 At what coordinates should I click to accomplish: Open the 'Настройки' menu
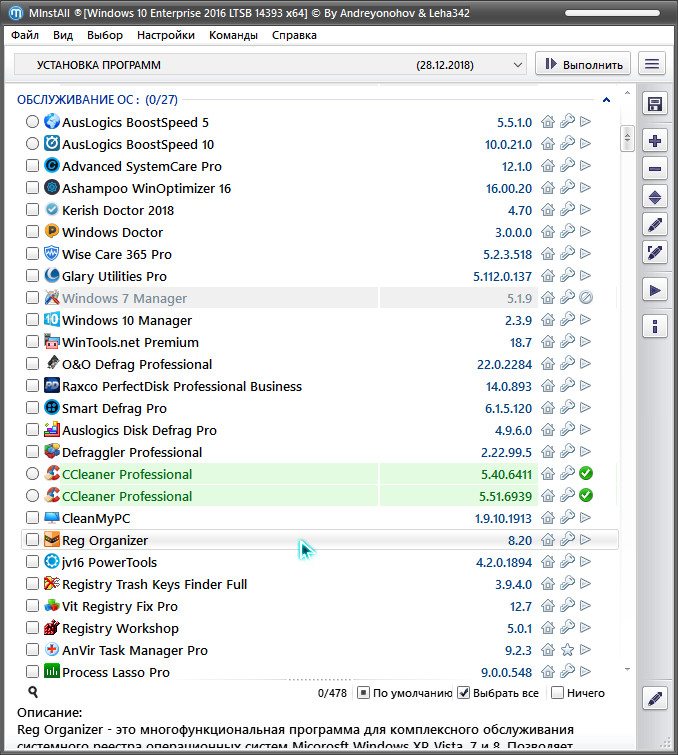(166, 35)
